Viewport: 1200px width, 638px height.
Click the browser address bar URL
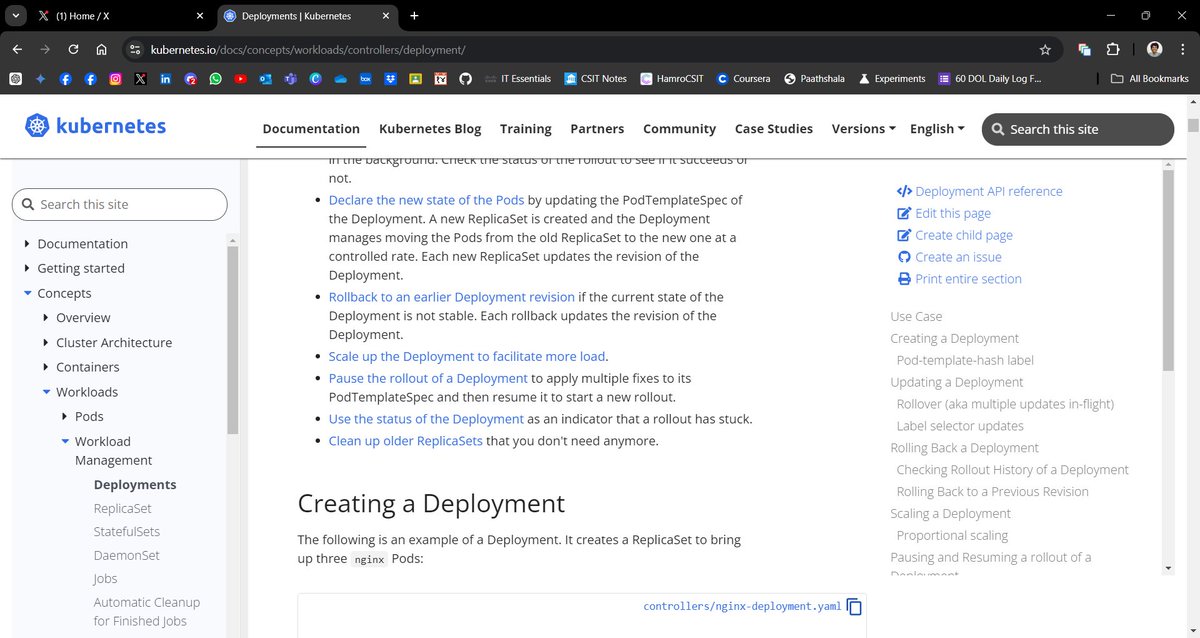[x=308, y=49]
